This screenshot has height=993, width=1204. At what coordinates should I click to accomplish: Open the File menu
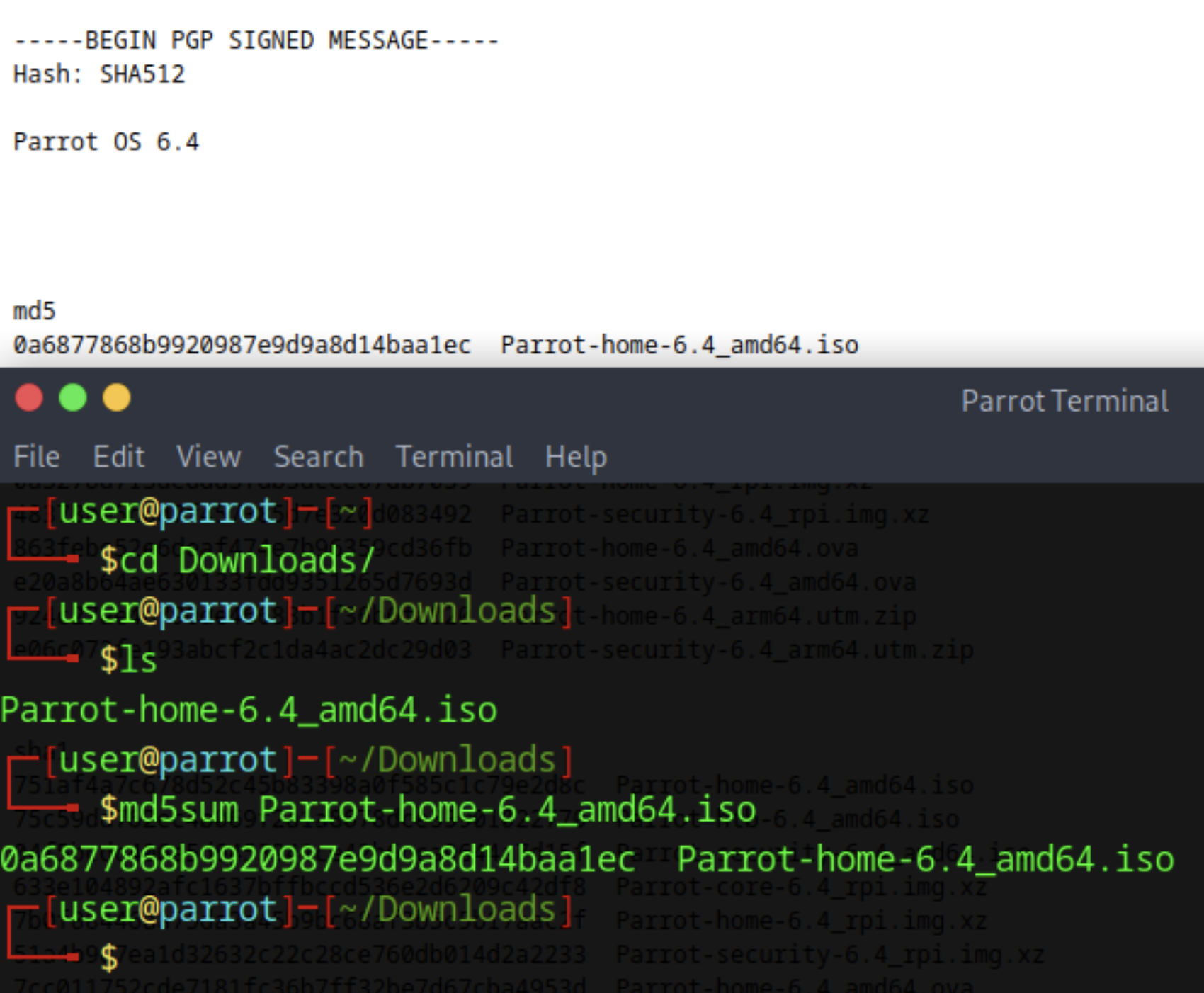click(x=37, y=457)
